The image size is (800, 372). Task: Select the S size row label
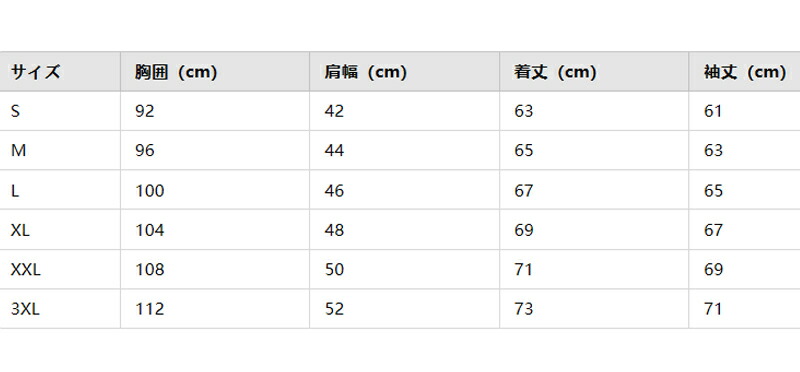(x=15, y=111)
